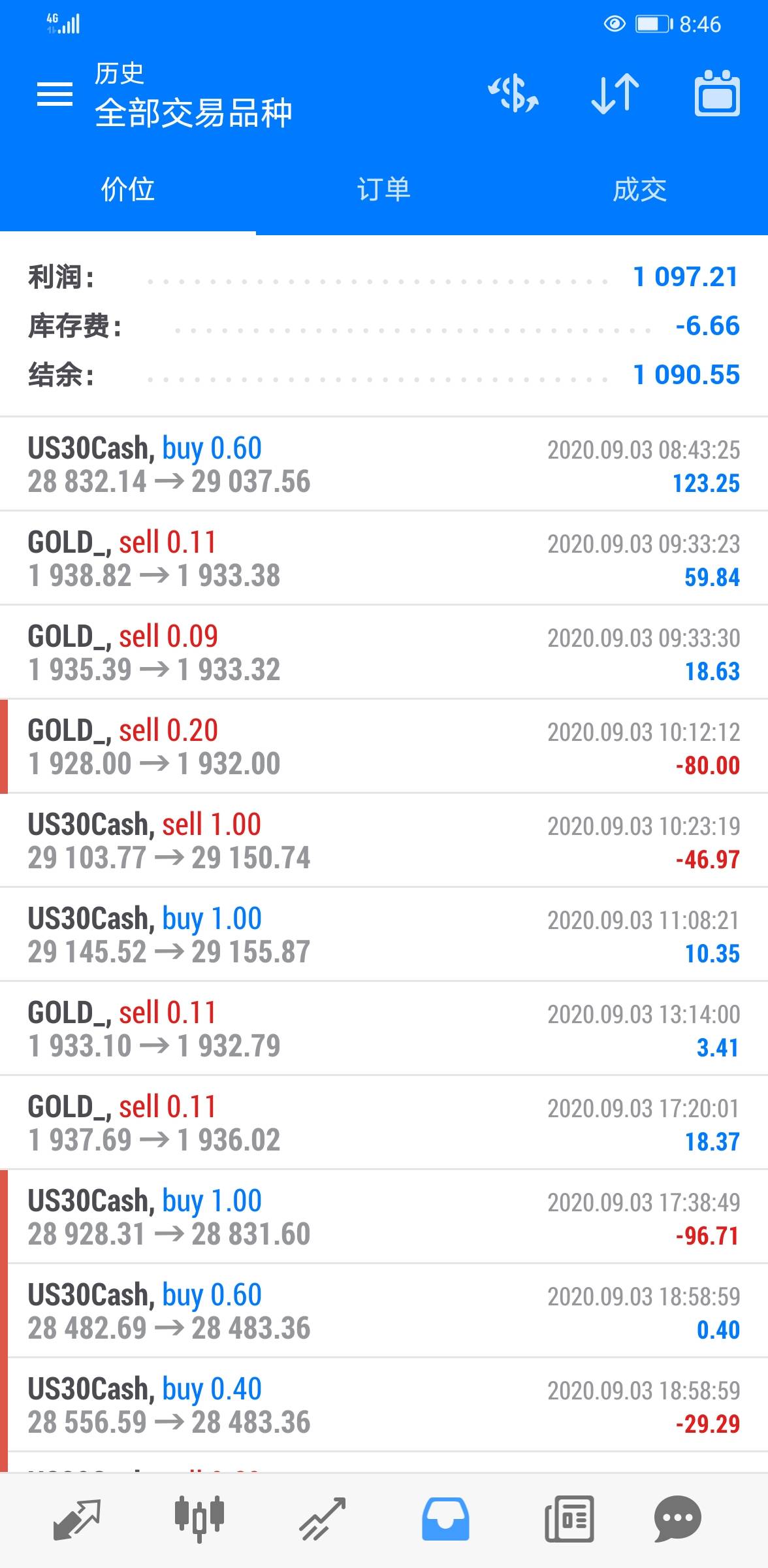Tap the 全部交易品种 symbol selector title
This screenshot has height=1568, width=768.
tap(193, 113)
